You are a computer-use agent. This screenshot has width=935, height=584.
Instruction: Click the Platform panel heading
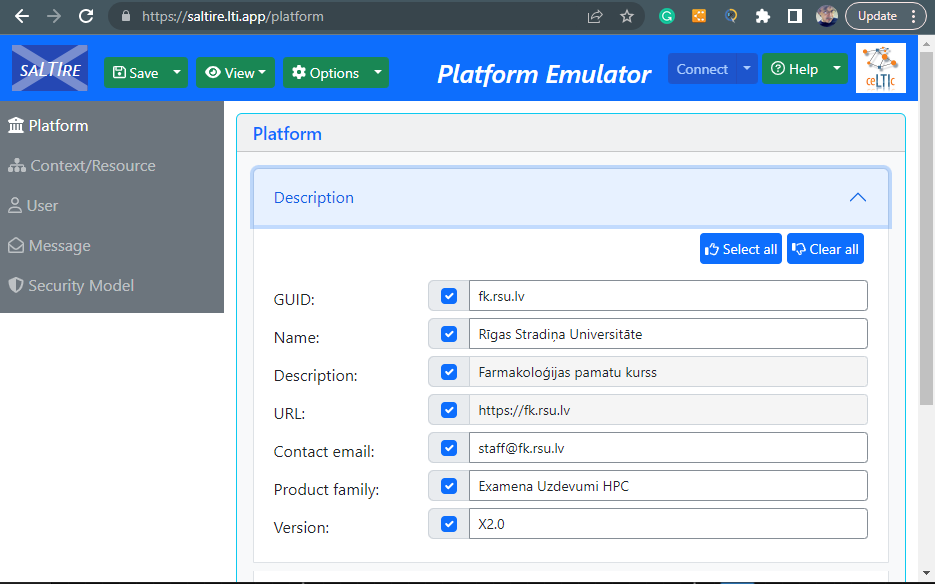(287, 134)
